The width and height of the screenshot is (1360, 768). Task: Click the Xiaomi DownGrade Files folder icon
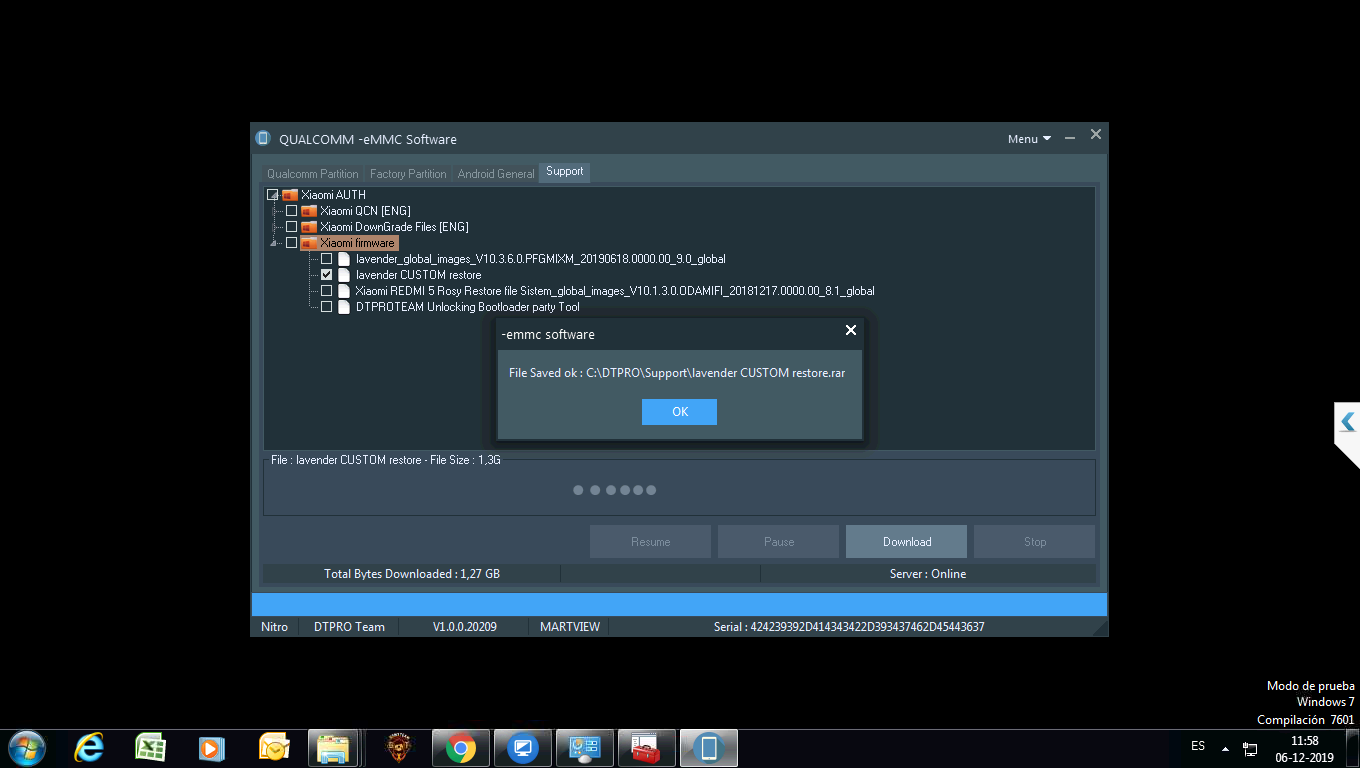point(309,227)
